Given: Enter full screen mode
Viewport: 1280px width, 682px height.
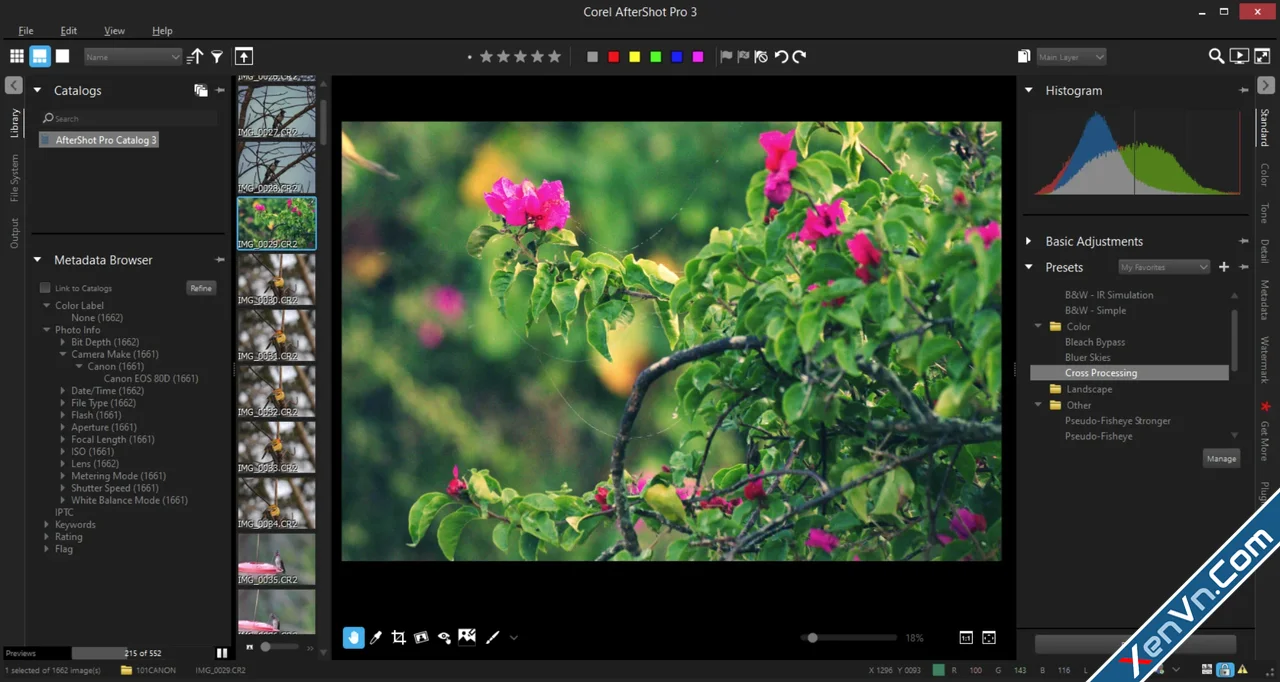Looking at the screenshot, I should point(1261,56).
